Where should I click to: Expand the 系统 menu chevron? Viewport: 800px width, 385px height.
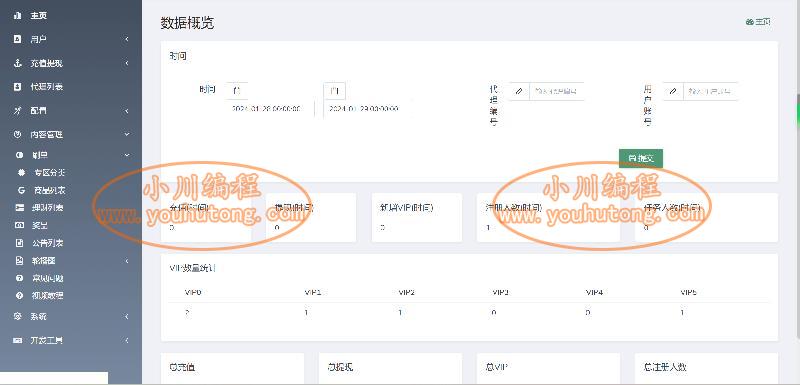pyautogui.click(x=127, y=316)
